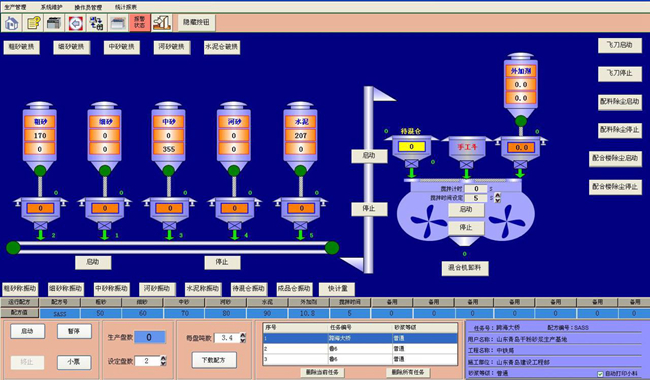650x380 pixels.
Task: Click the red back-arrow toolbar icon
Action: [x=76, y=23]
